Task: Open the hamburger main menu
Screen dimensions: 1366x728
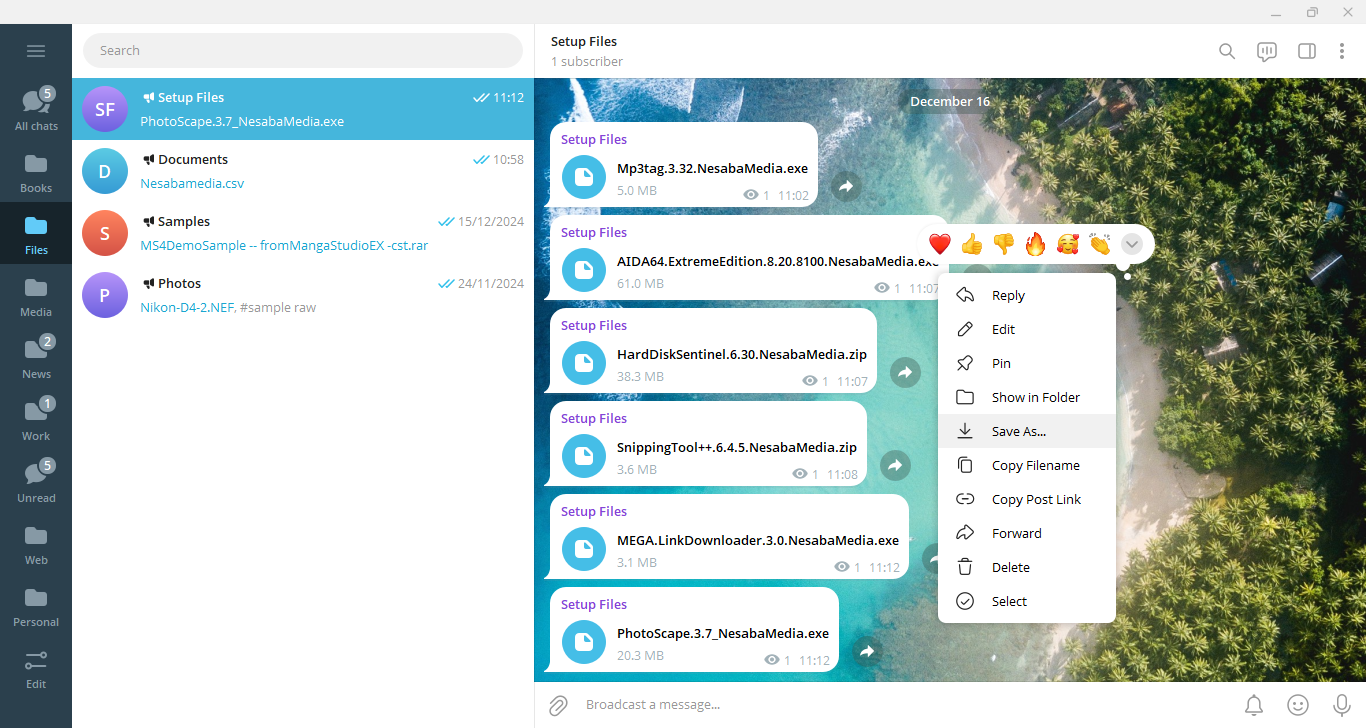Action: (36, 51)
